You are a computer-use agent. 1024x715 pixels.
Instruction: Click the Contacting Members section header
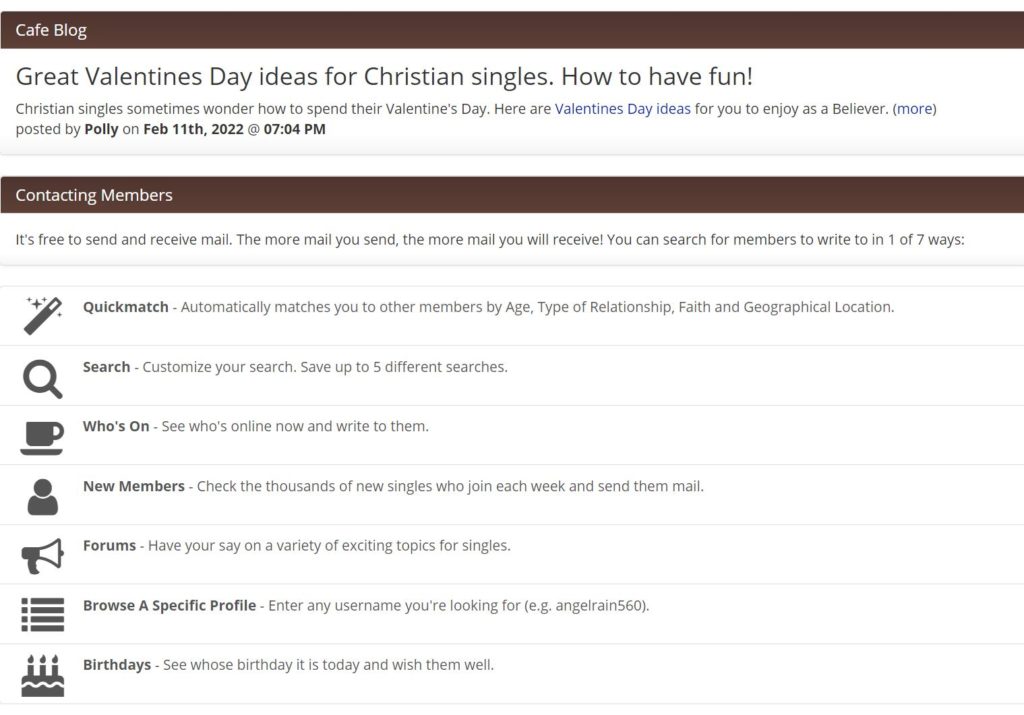pos(512,195)
